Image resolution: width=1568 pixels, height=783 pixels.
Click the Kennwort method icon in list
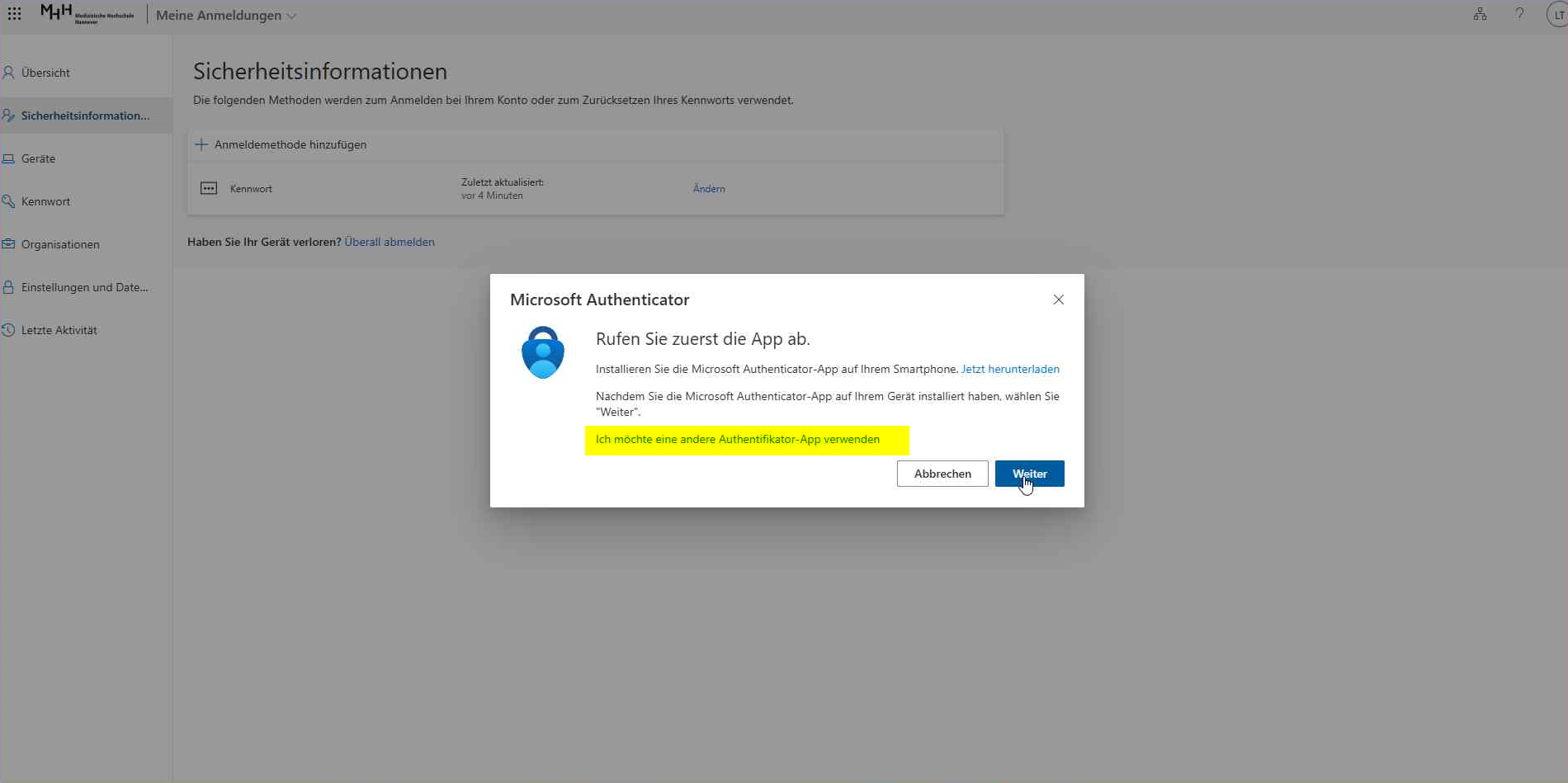[x=209, y=189]
